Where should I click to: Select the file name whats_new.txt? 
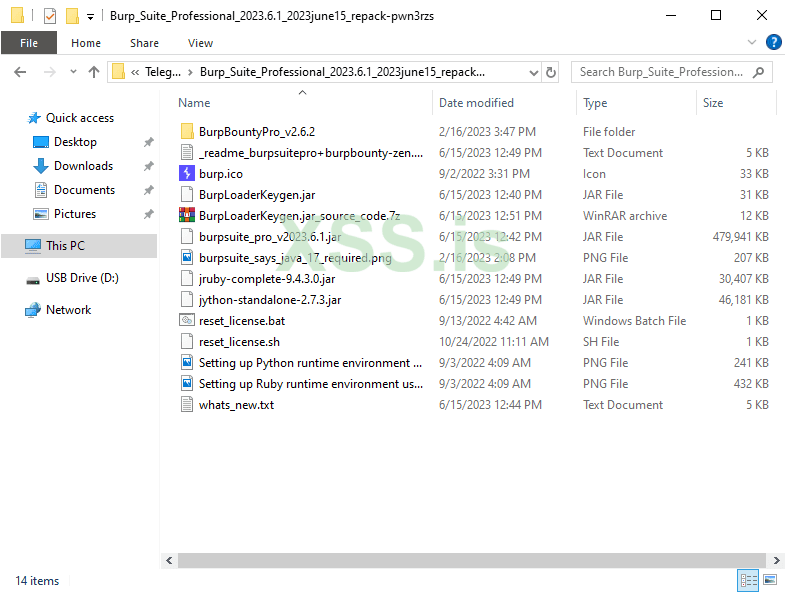click(236, 405)
